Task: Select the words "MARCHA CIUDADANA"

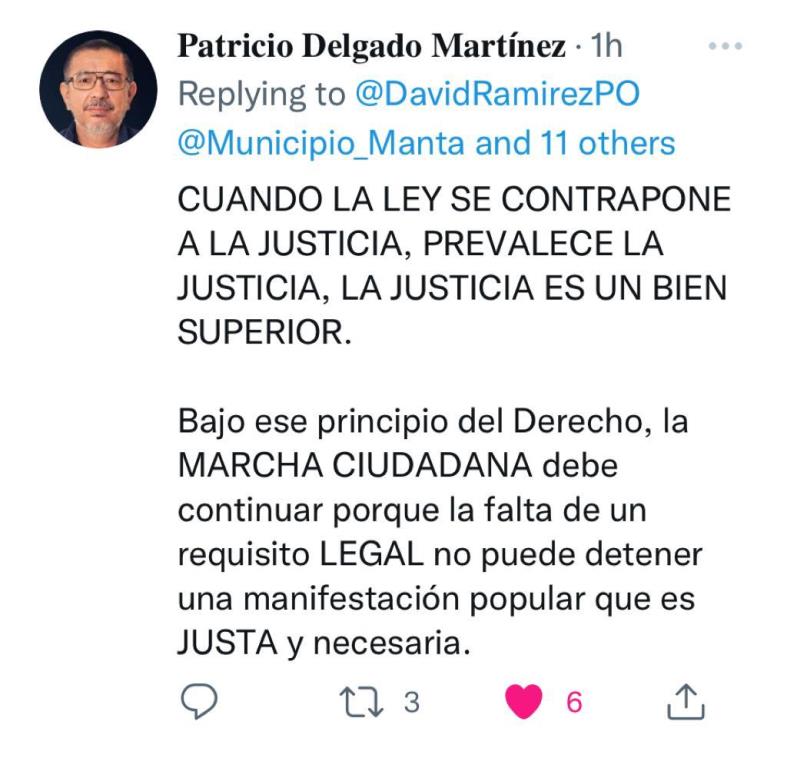Action: pos(355,465)
